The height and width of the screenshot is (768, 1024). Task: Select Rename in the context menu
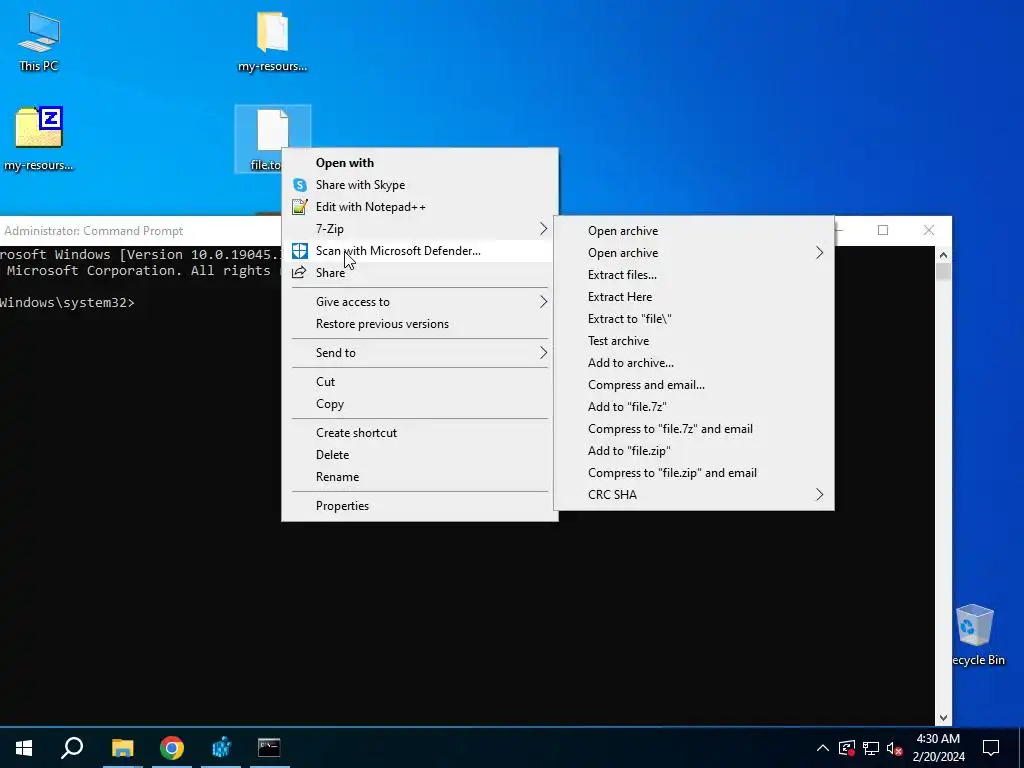point(420,477)
